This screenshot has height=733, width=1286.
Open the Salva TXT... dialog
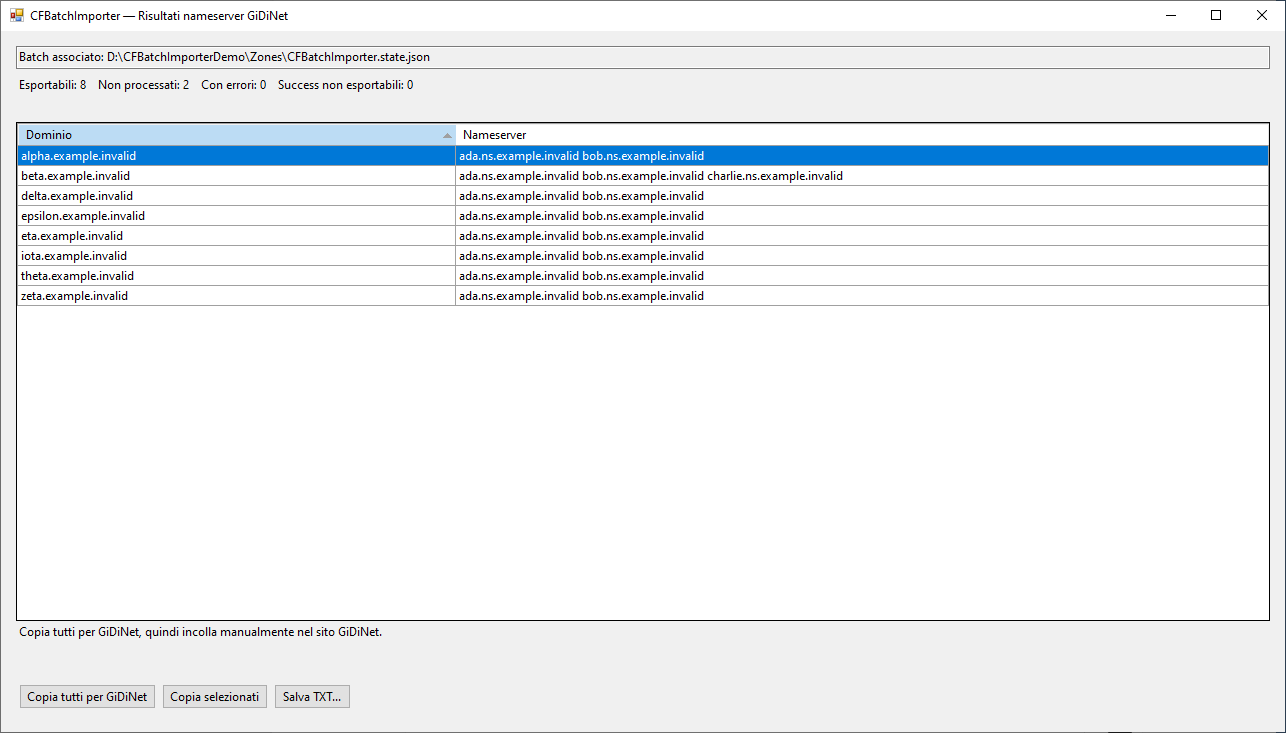312,697
